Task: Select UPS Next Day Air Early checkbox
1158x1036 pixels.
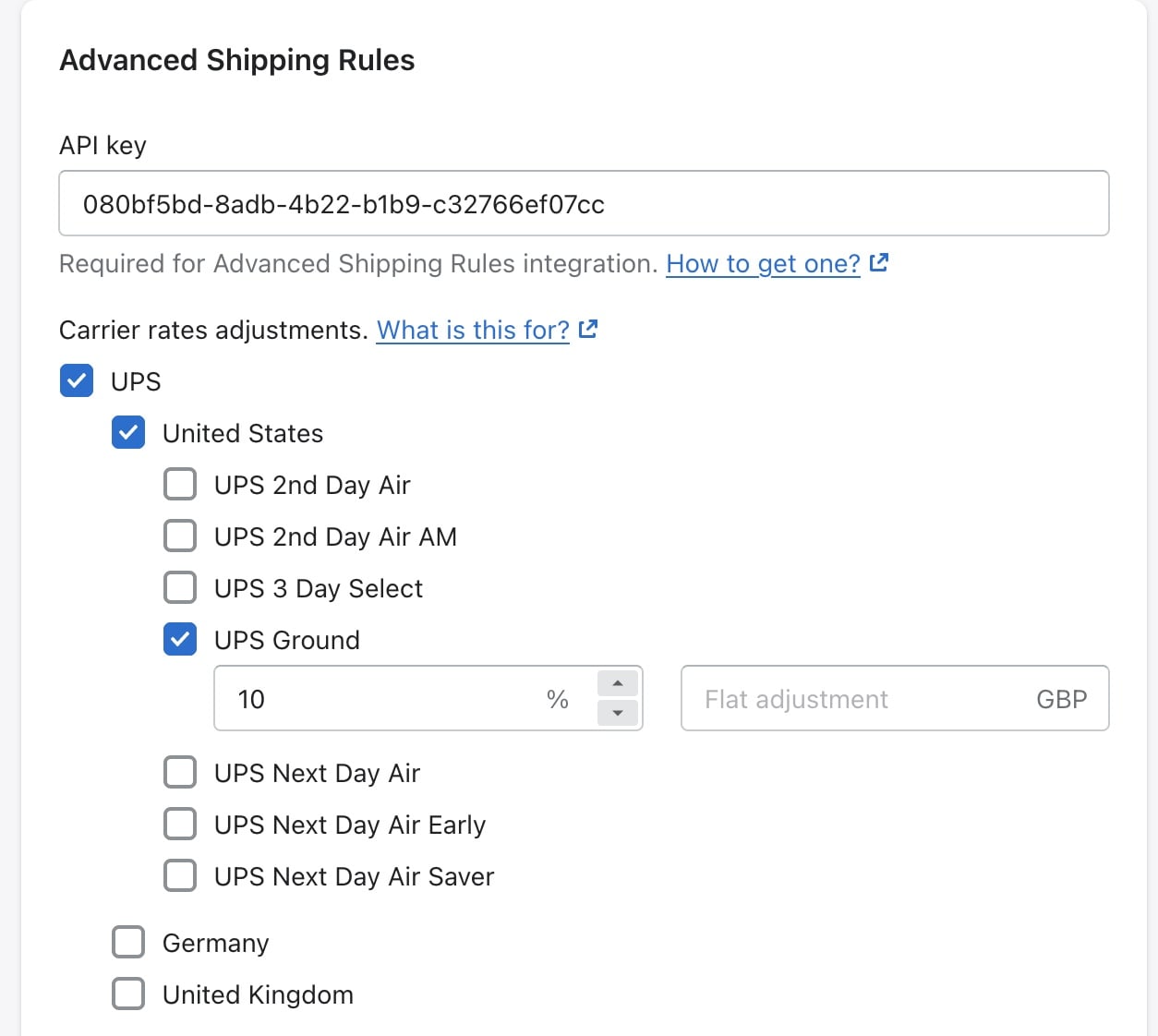Action: (180, 824)
